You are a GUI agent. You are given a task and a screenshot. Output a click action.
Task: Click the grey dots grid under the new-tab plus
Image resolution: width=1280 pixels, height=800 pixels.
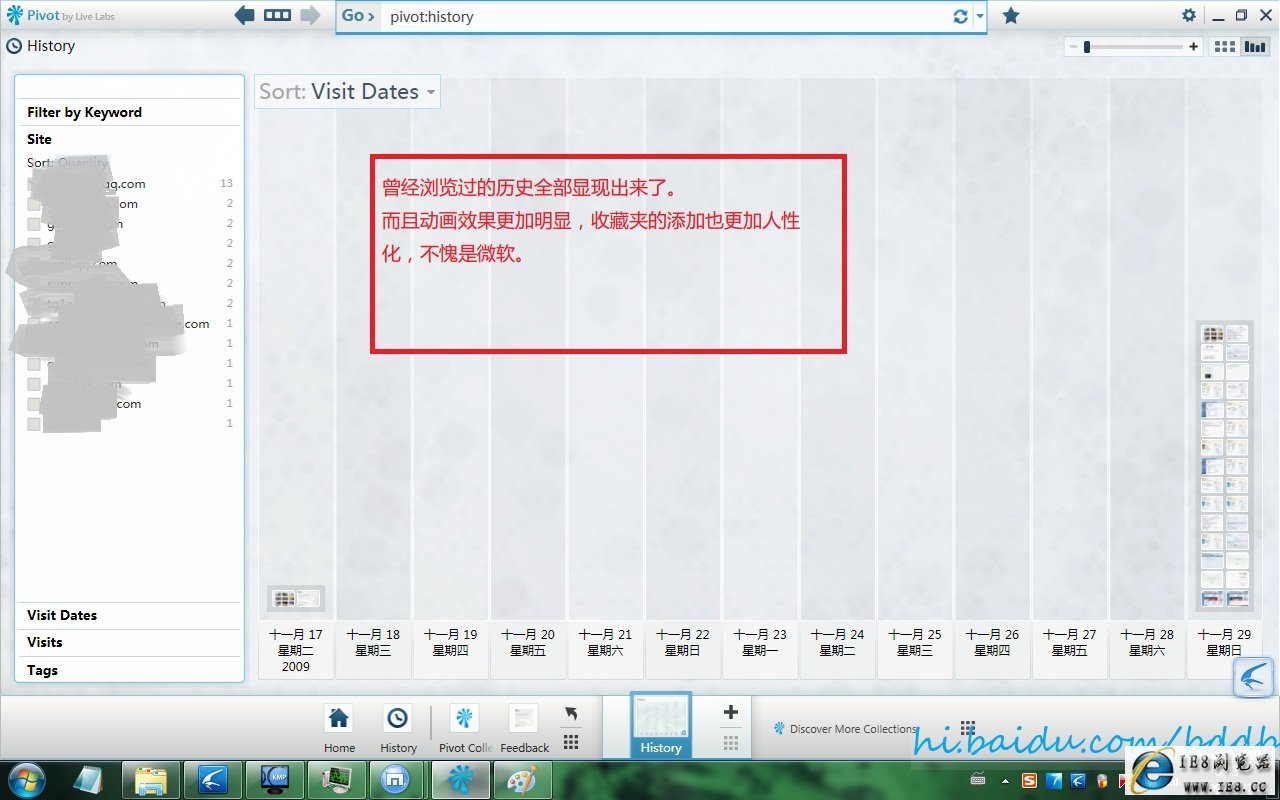731,744
